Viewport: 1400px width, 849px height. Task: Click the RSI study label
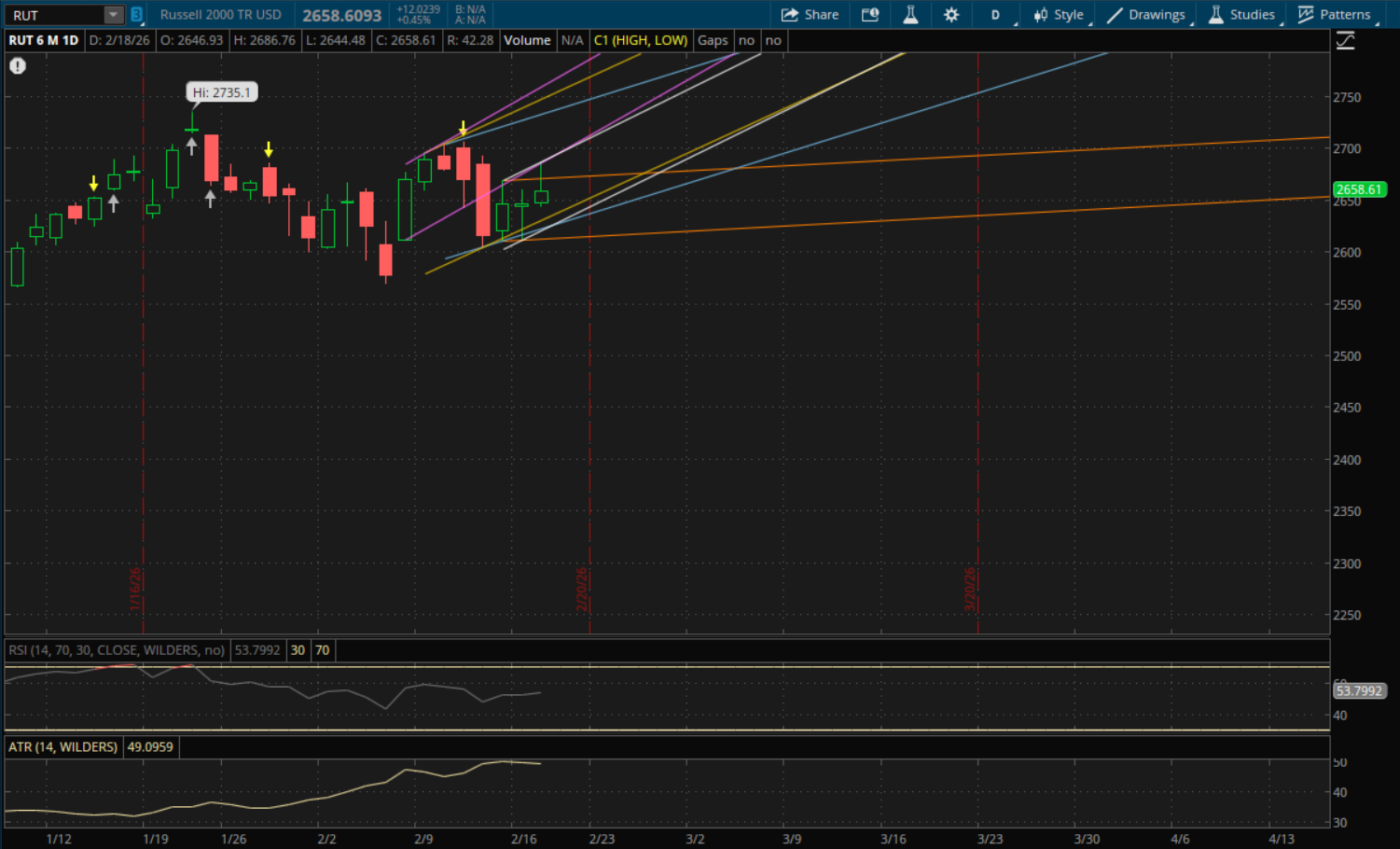(117, 650)
